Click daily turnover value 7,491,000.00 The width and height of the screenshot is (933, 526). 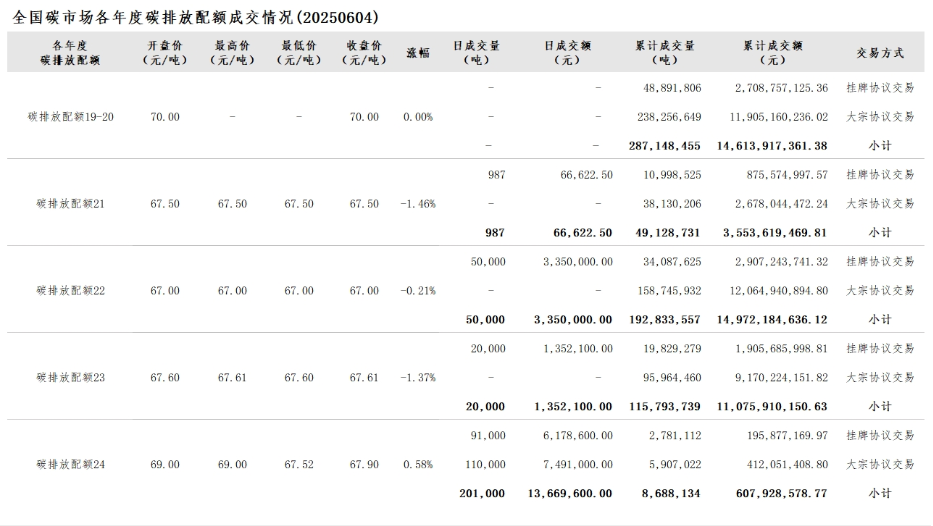coord(577,464)
